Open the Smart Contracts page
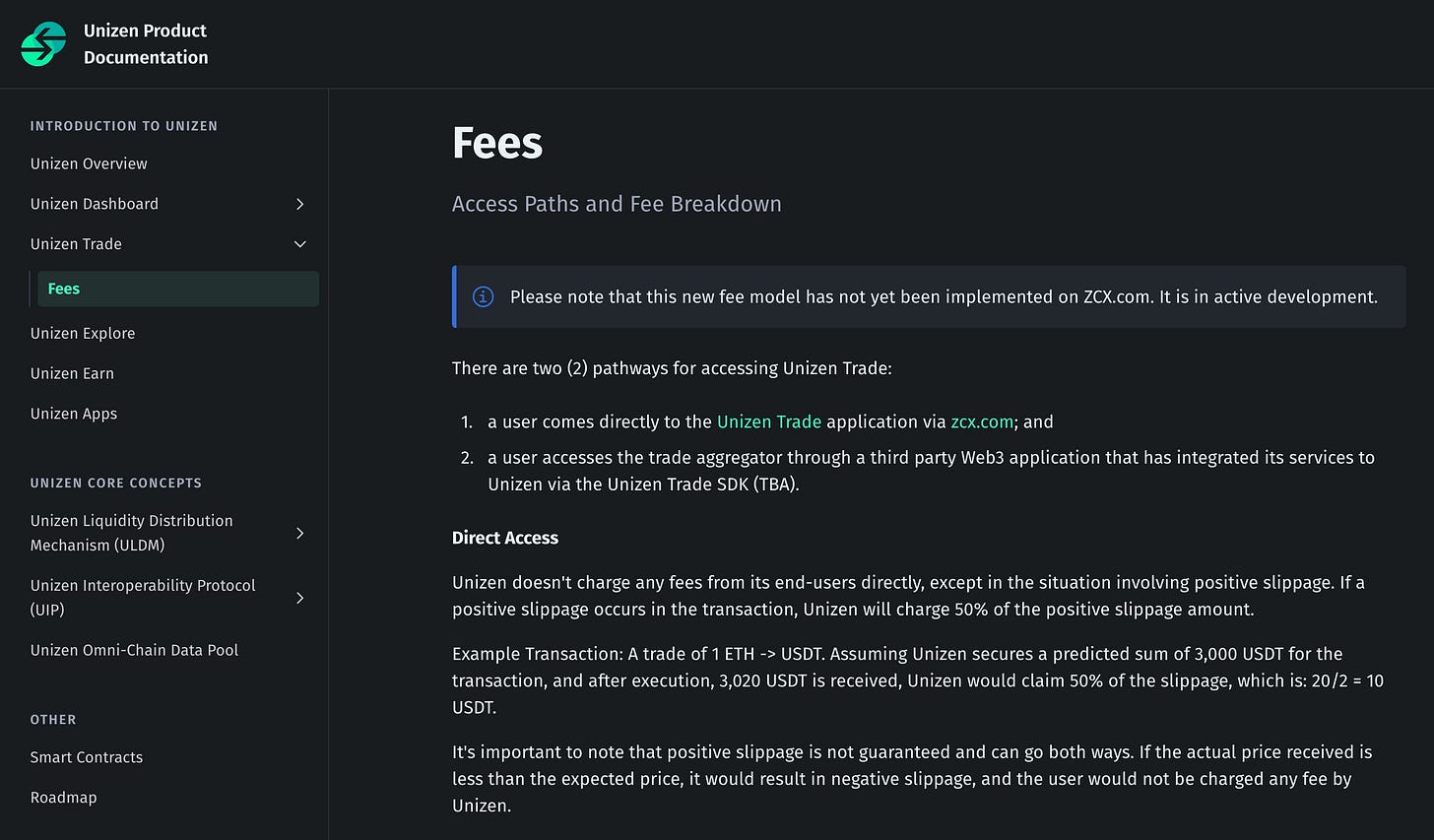 (87, 757)
